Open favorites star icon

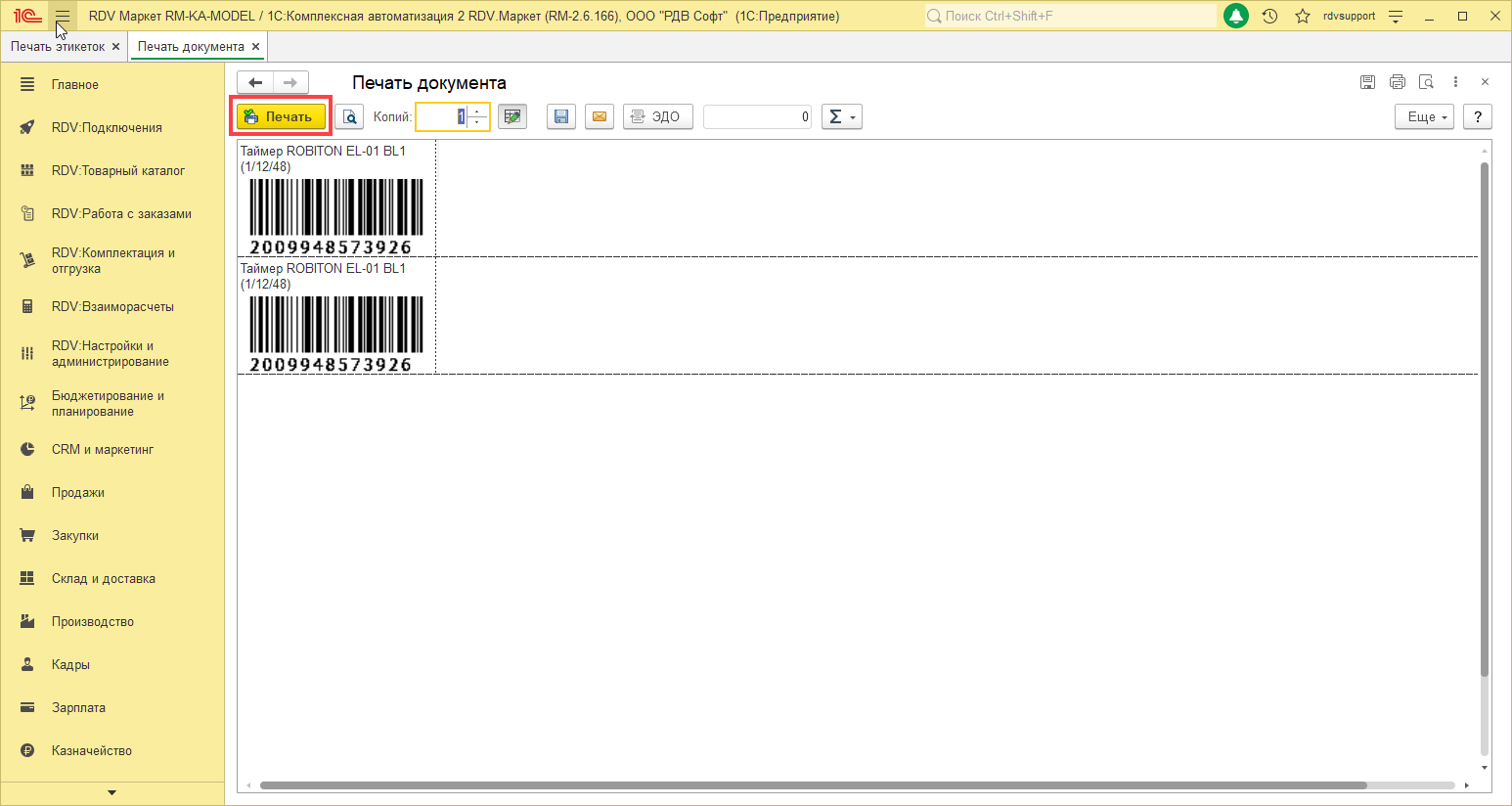pos(1303,16)
